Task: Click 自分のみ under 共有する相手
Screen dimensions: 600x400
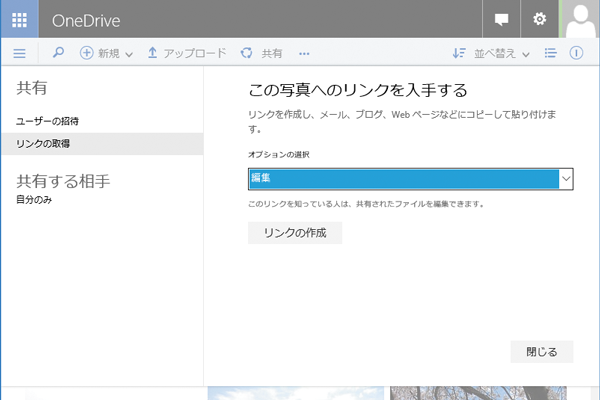Action: pyautogui.click(x=34, y=199)
